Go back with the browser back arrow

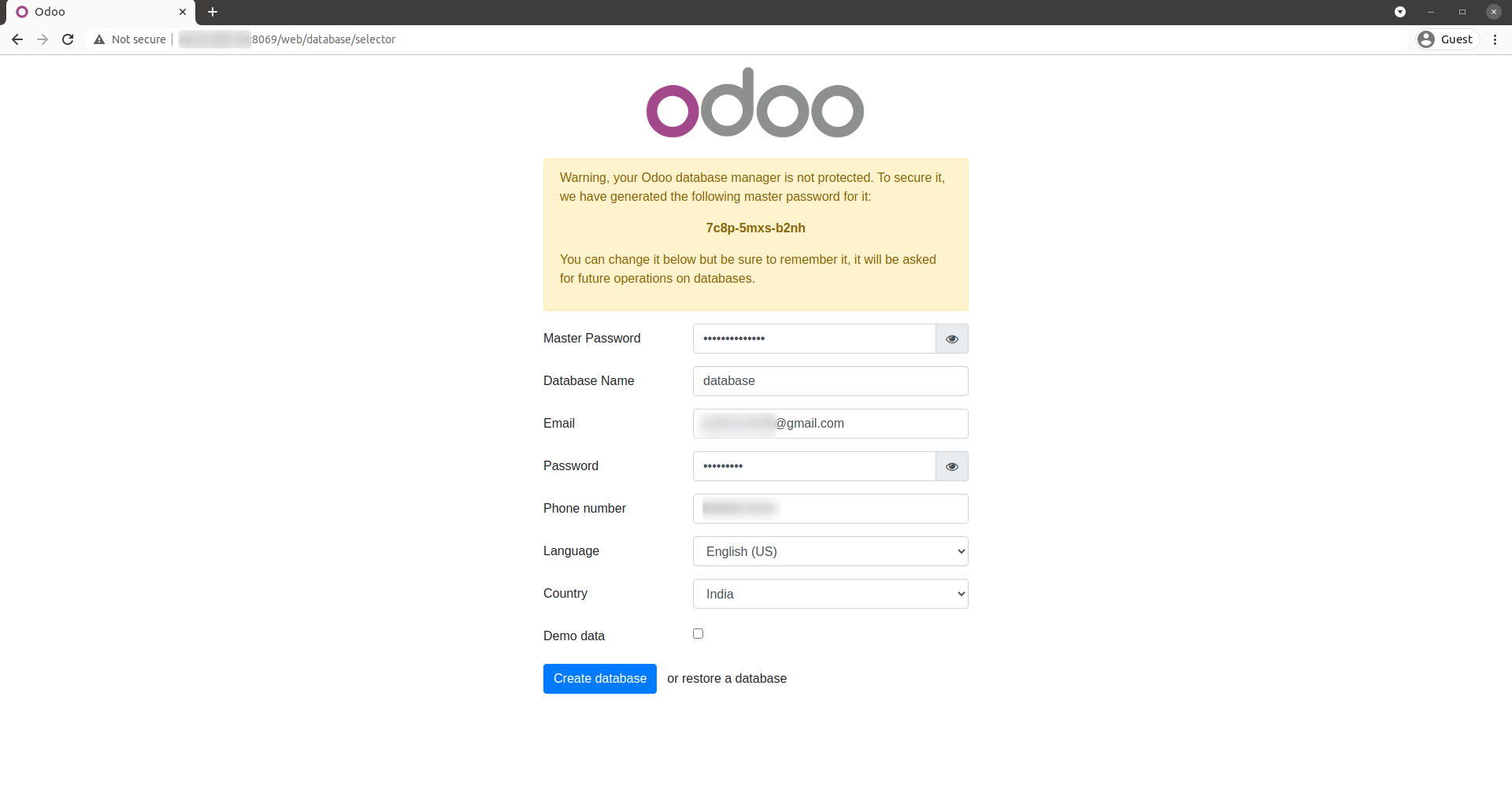click(17, 39)
